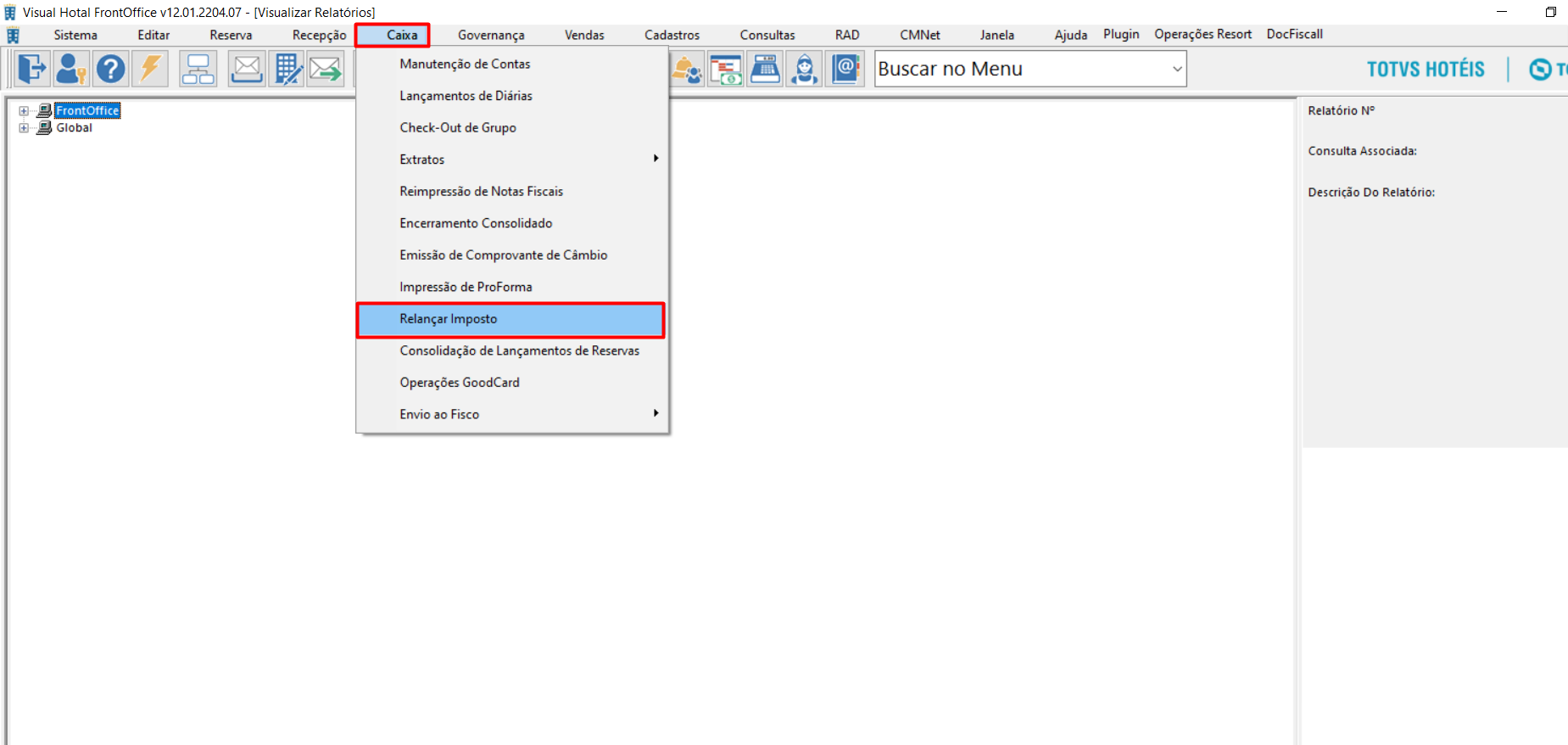The width and height of the screenshot is (1568, 745).
Task: Restore the window using the restore button
Action: 1550,12
